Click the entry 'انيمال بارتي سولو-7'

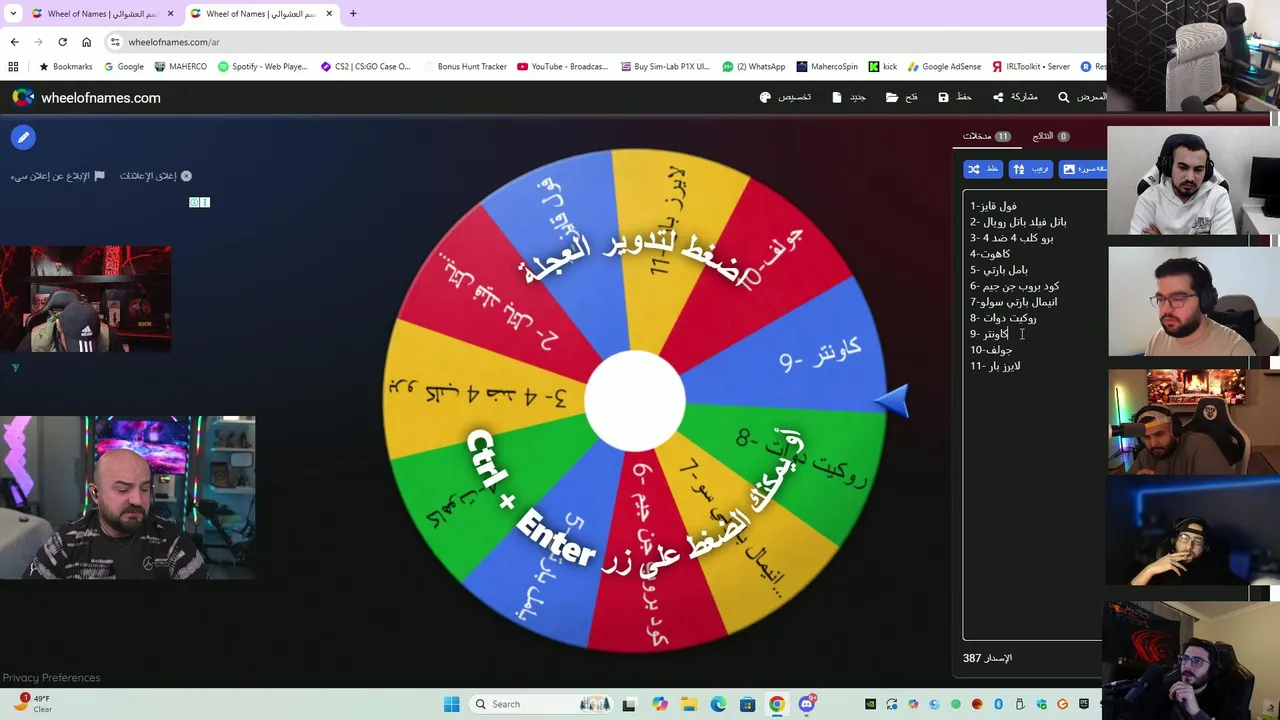[x=1013, y=302]
